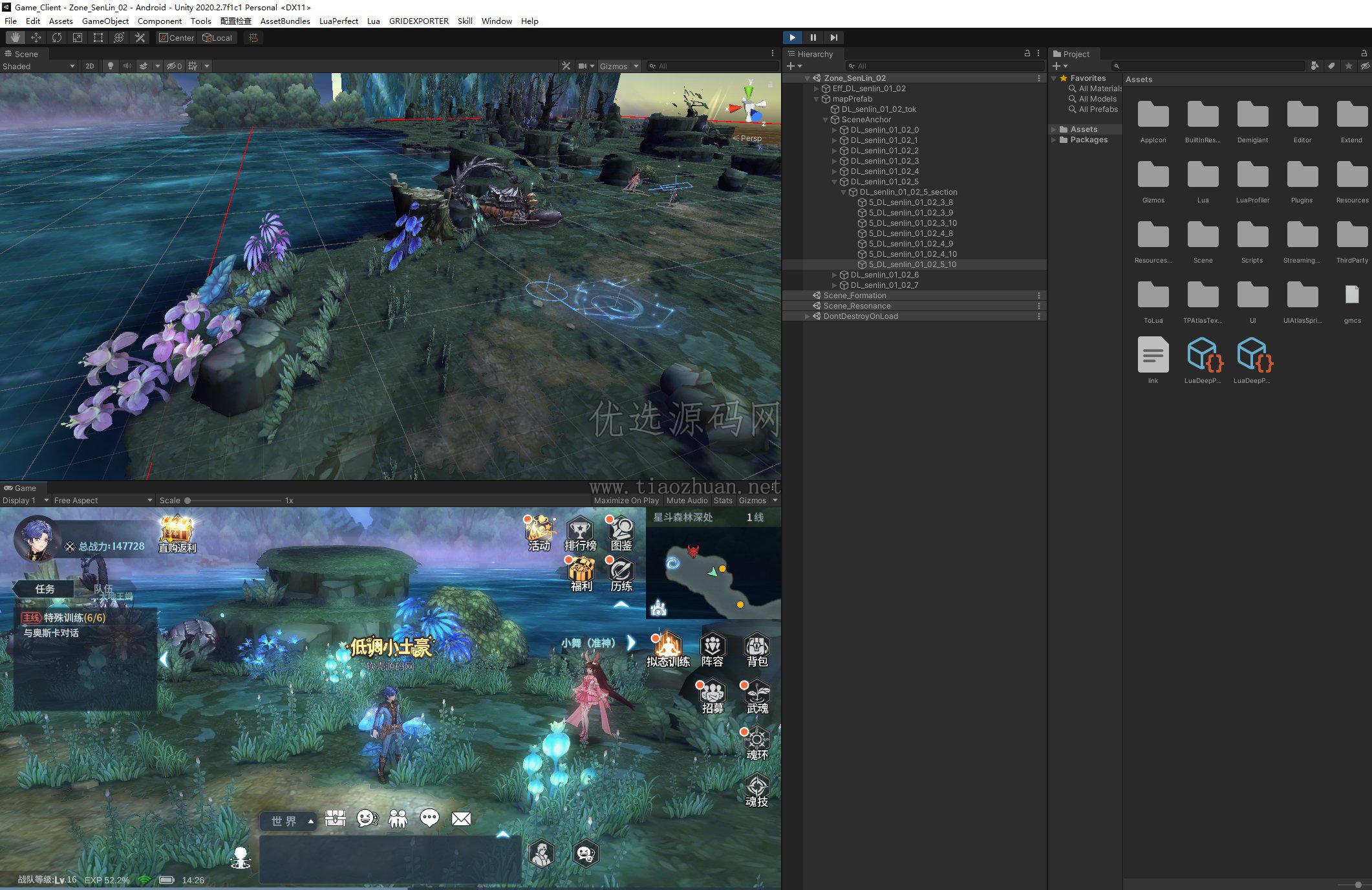1372x890 pixels.
Task: Expand DL_senlin_01_02_0 in Hierarchy
Action: pos(835,130)
